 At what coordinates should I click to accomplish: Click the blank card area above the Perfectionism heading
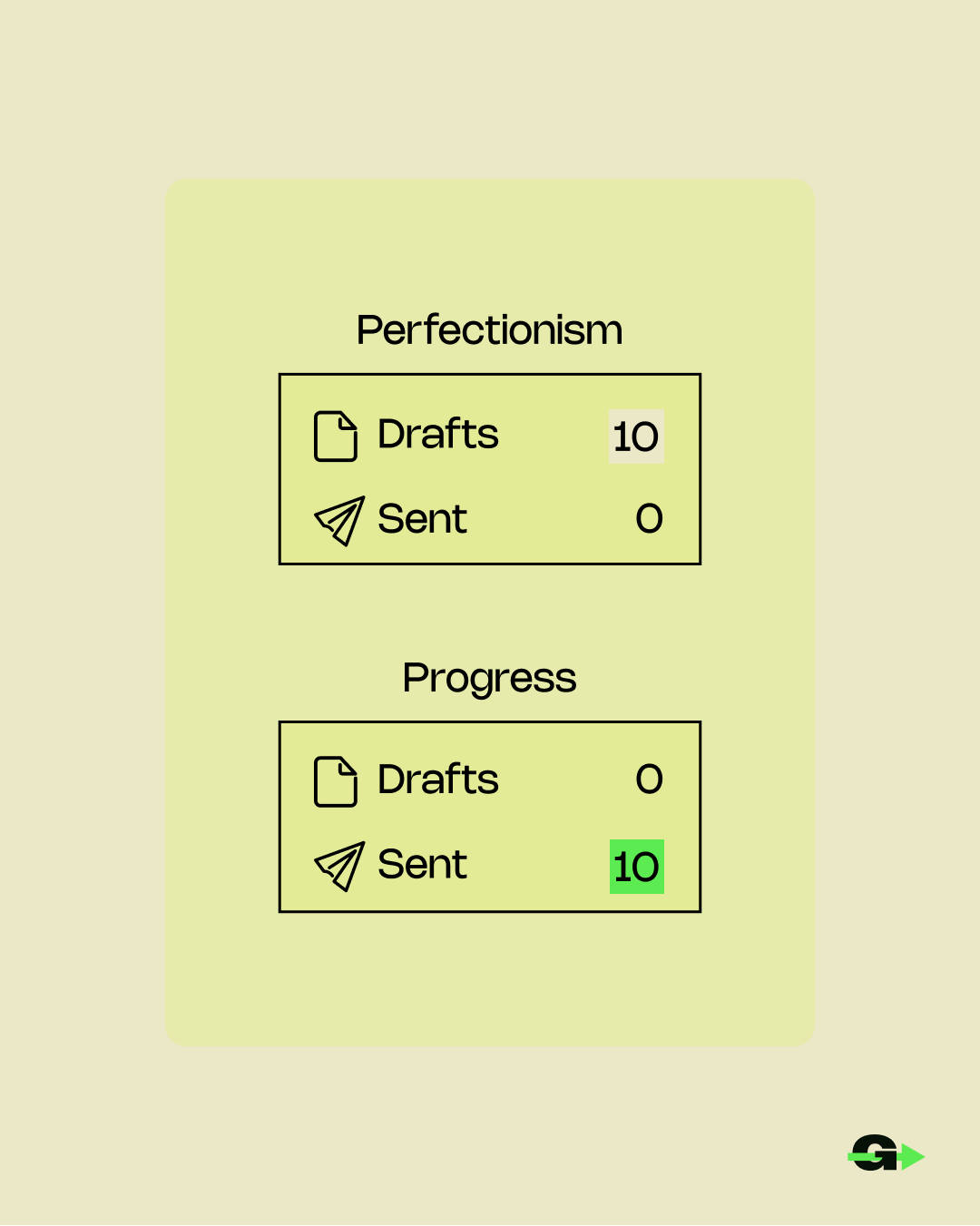pyautogui.click(x=490, y=243)
